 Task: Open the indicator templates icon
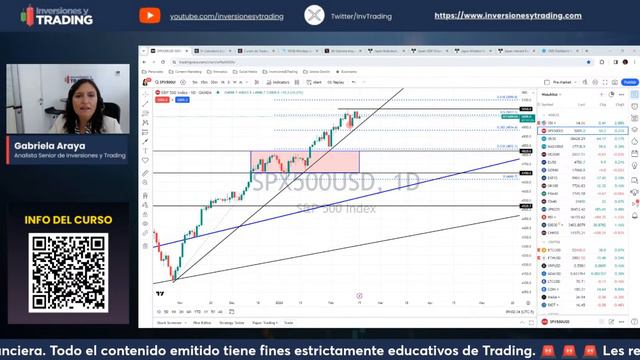(297, 82)
